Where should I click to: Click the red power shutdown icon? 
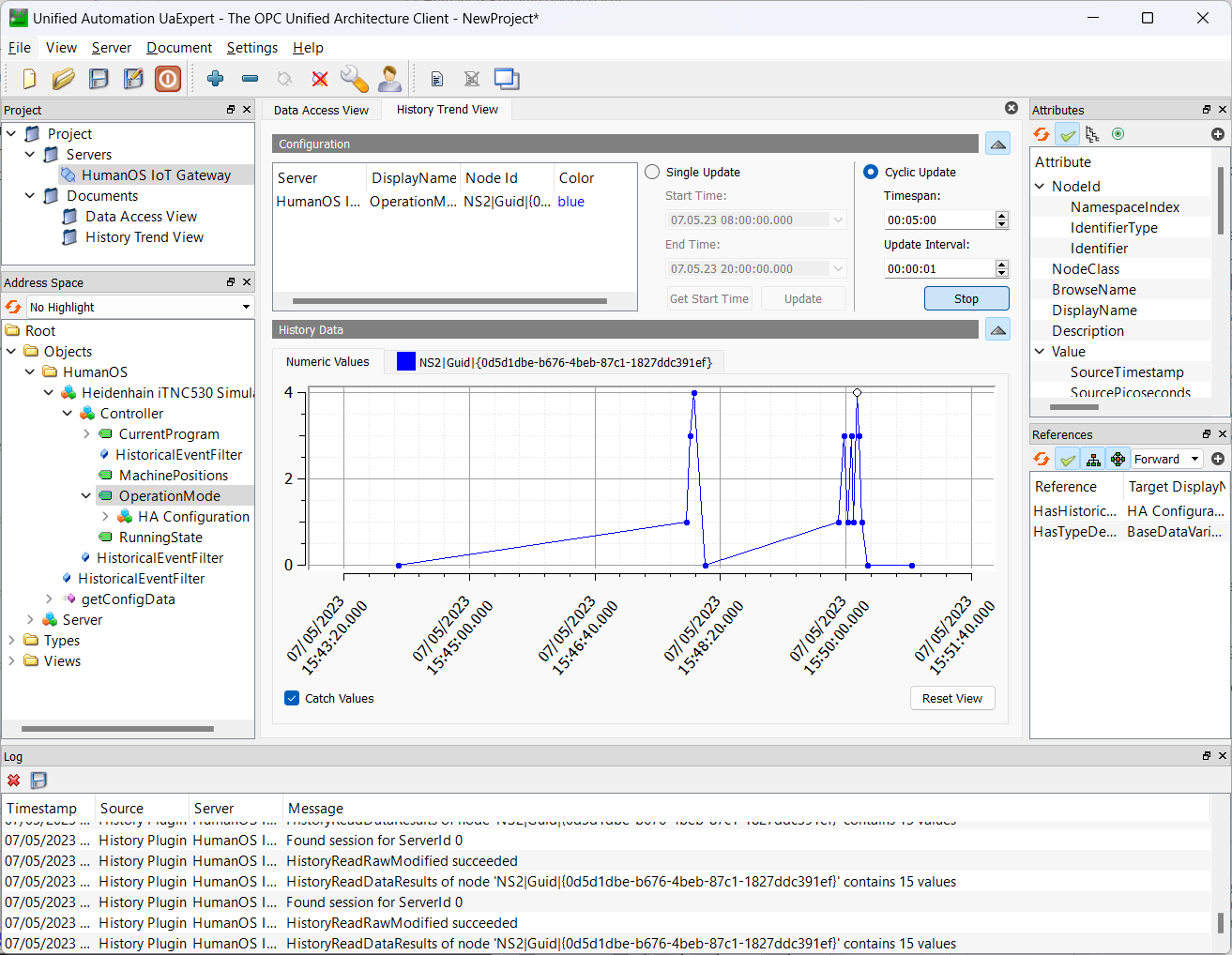(168, 79)
